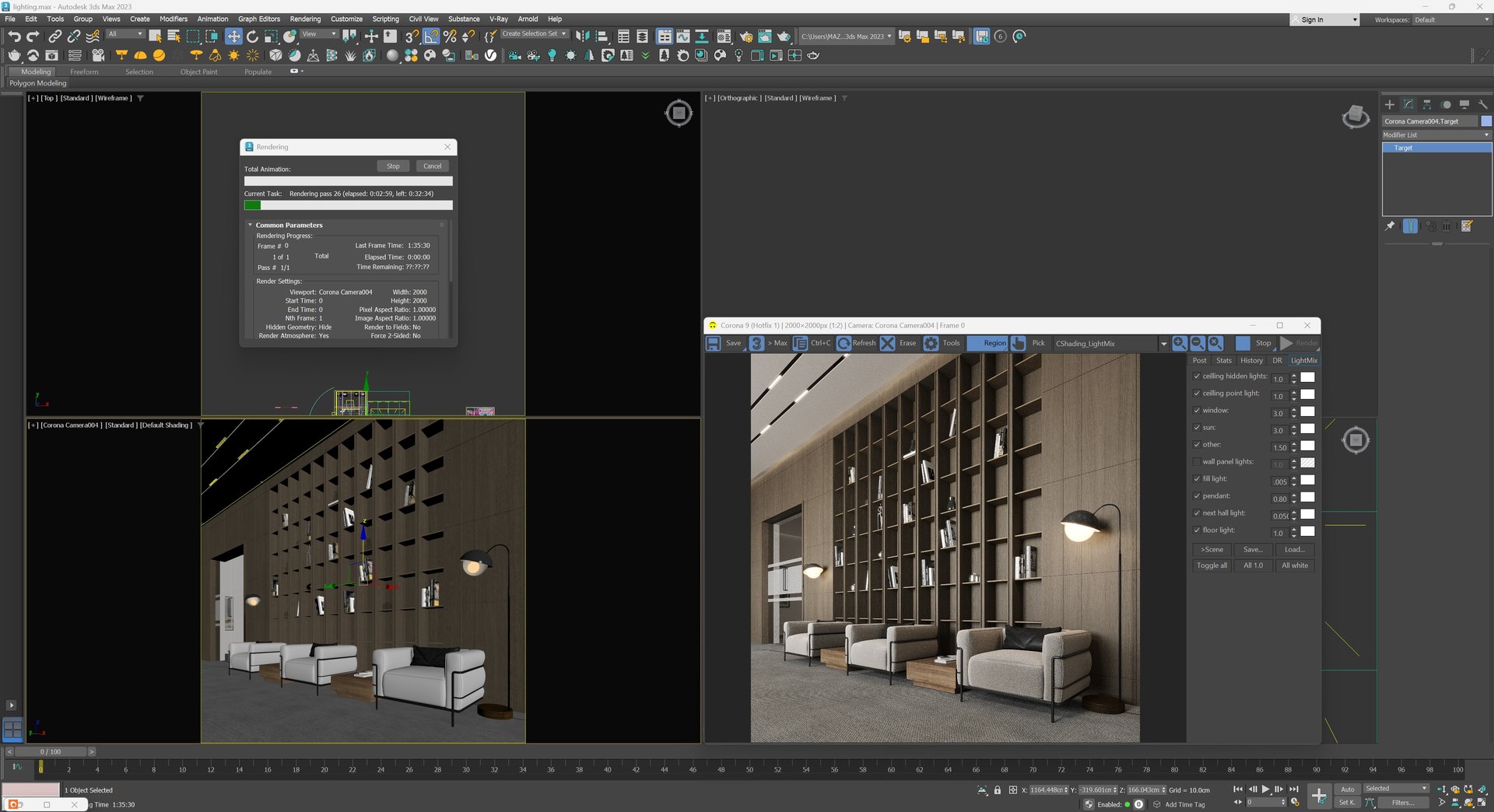Click Cancel in the Rendering dialog

[433, 166]
